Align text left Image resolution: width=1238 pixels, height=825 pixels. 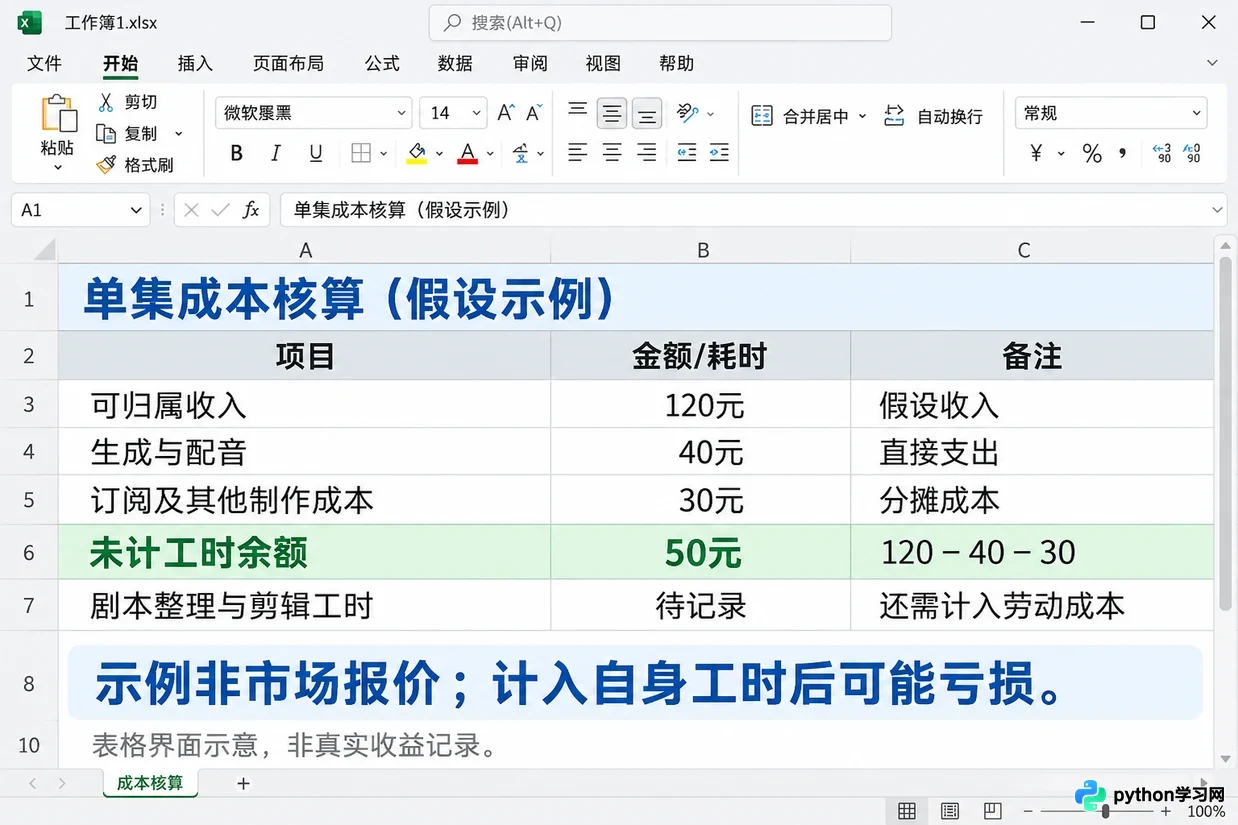click(578, 153)
